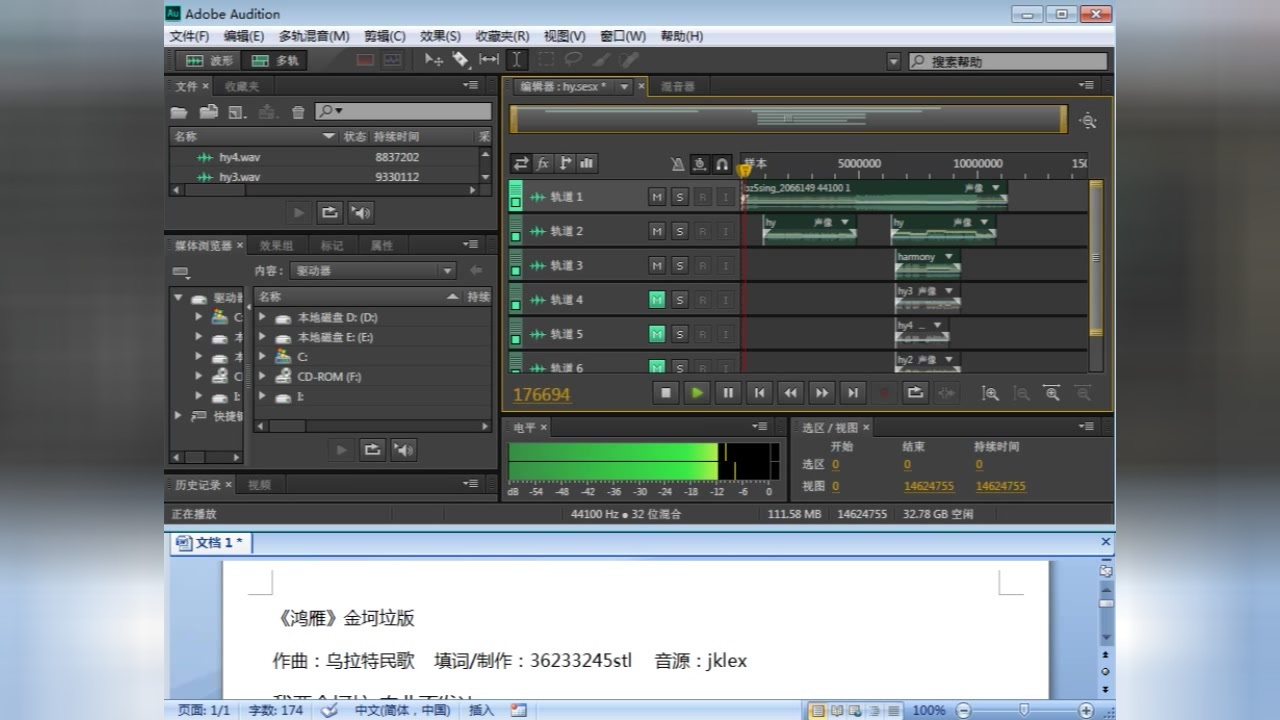Toggle loop playback in transport
The width and height of the screenshot is (1280, 720).
(914, 393)
